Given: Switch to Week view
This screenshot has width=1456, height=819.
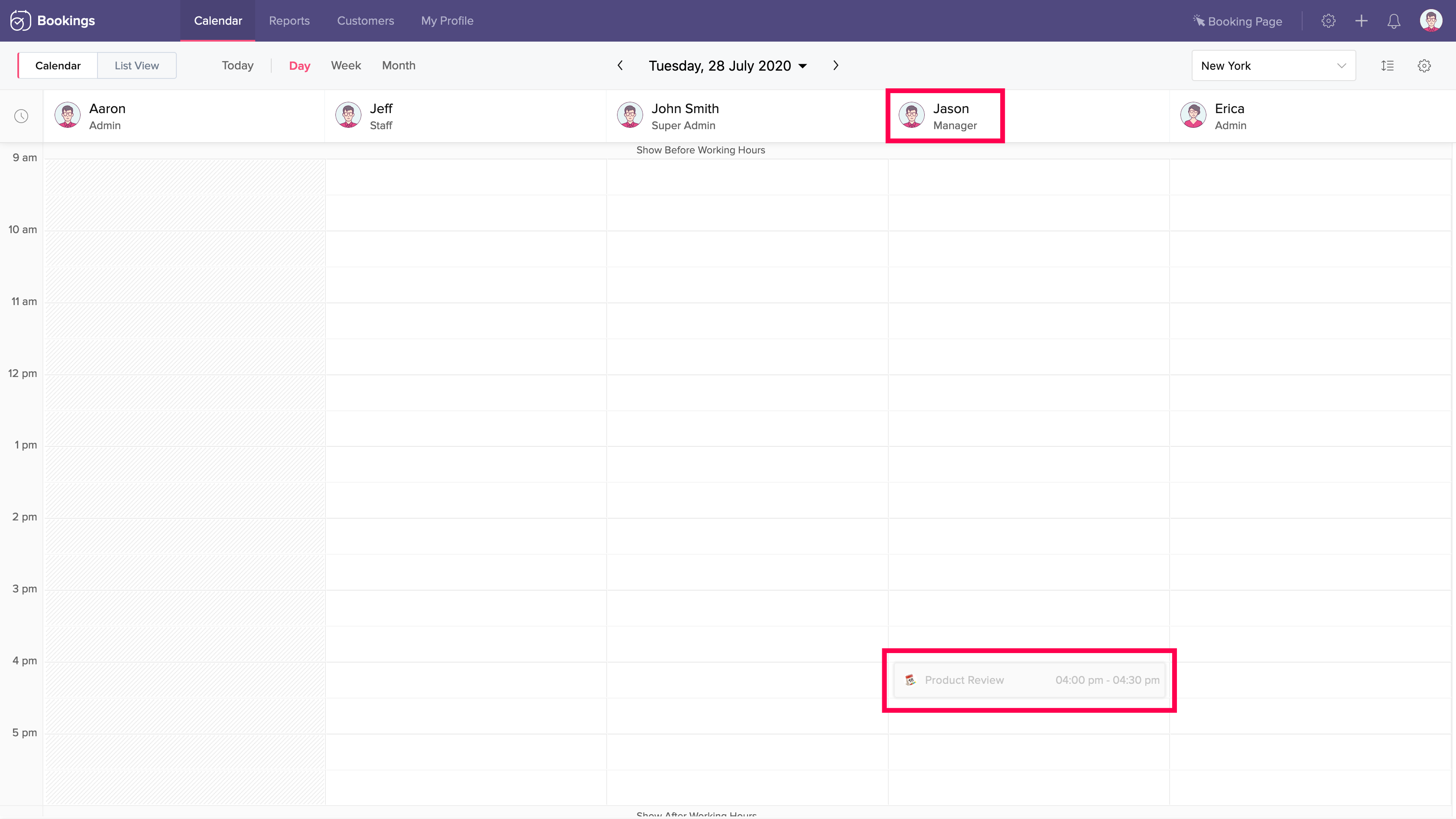Looking at the screenshot, I should pyautogui.click(x=345, y=65).
